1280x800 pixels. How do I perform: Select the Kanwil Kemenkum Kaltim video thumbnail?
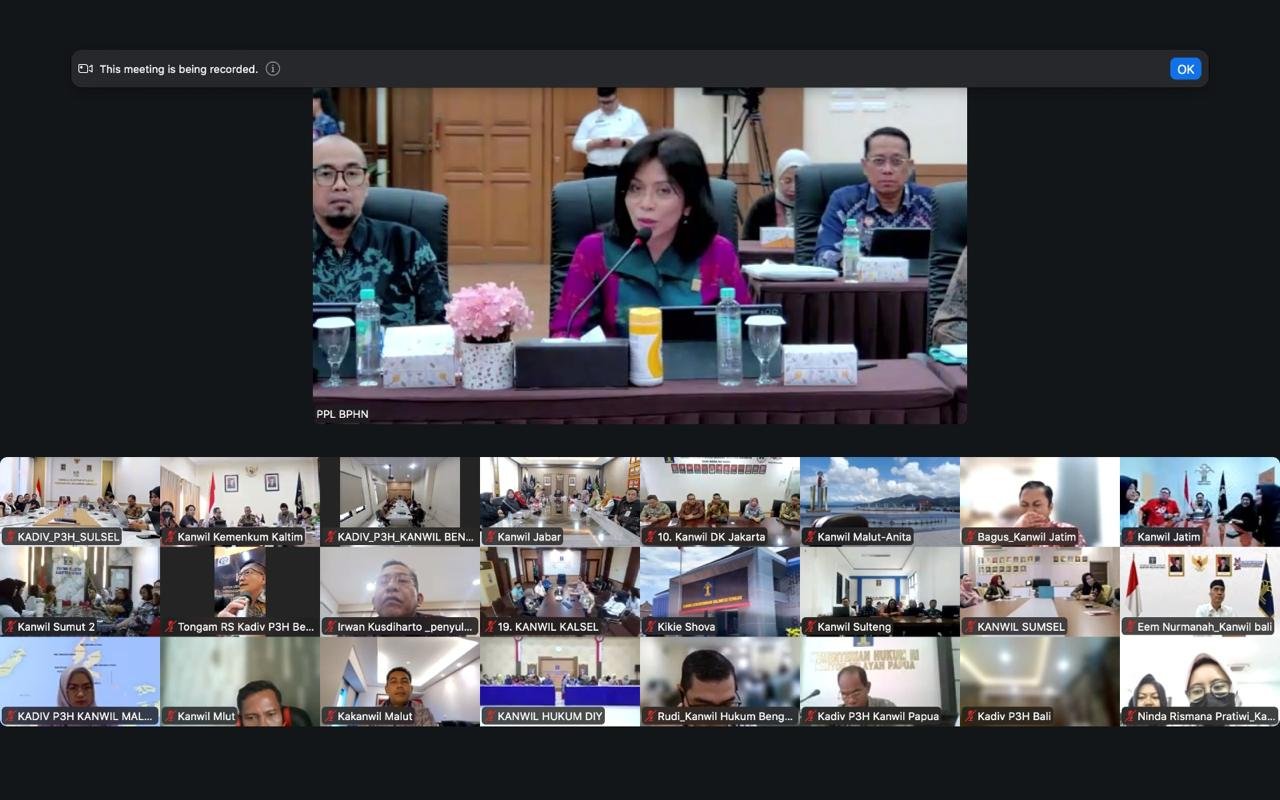(x=240, y=495)
